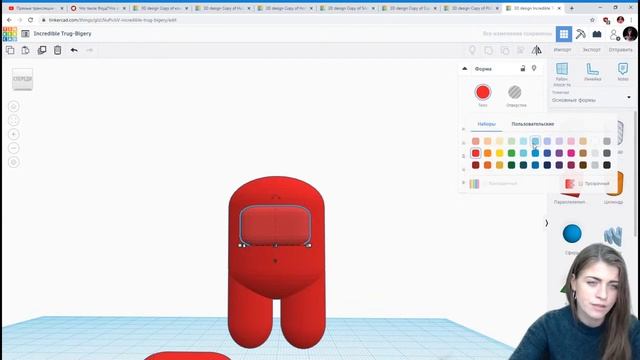Switch to the Presets color tab
Image resolution: width=640 pixels, height=360 pixels.
487,124
